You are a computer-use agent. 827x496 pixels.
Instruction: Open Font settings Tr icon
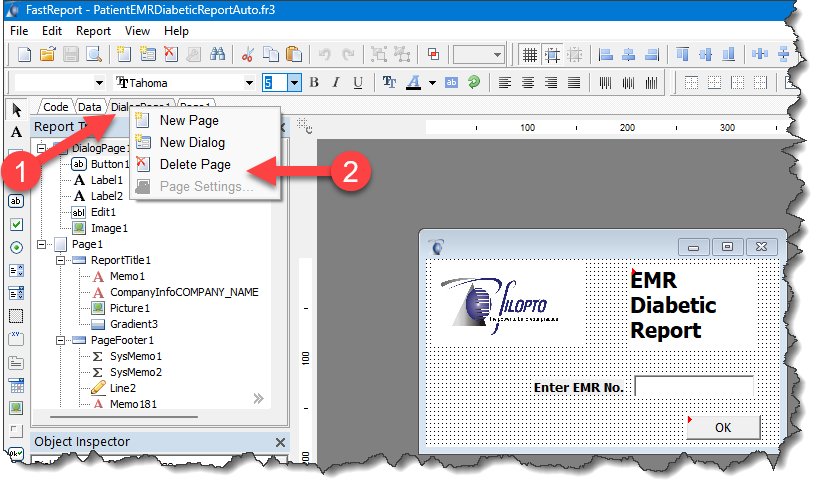pos(389,82)
